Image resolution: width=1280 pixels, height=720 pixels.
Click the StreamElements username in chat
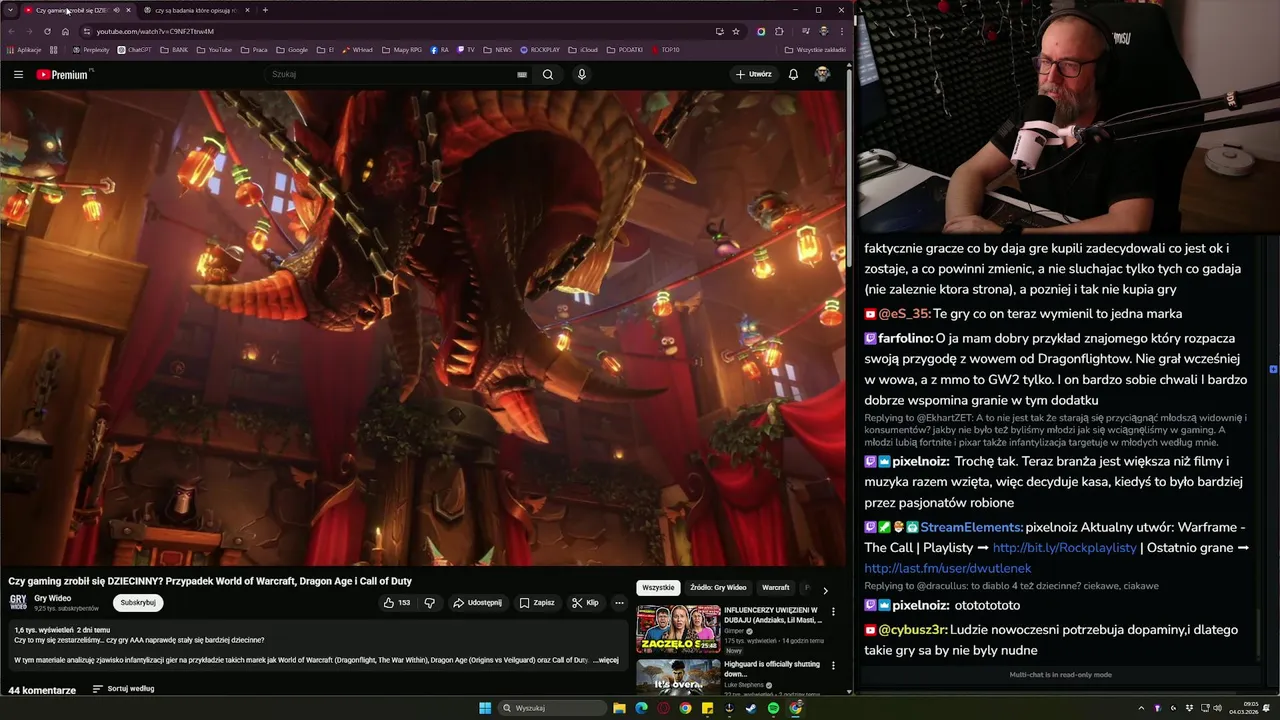pyautogui.click(x=971, y=527)
